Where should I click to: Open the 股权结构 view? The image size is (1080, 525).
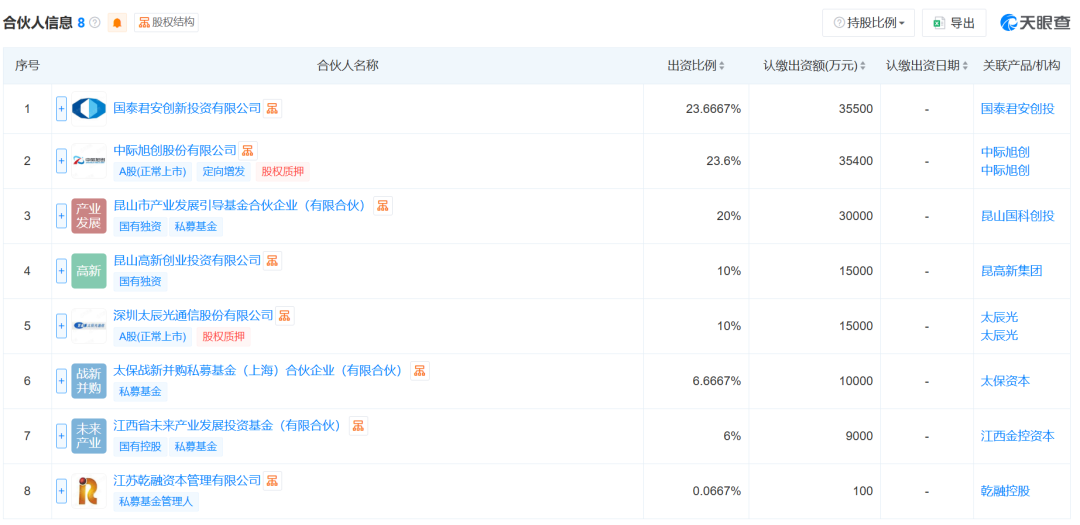click(x=166, y=22)
